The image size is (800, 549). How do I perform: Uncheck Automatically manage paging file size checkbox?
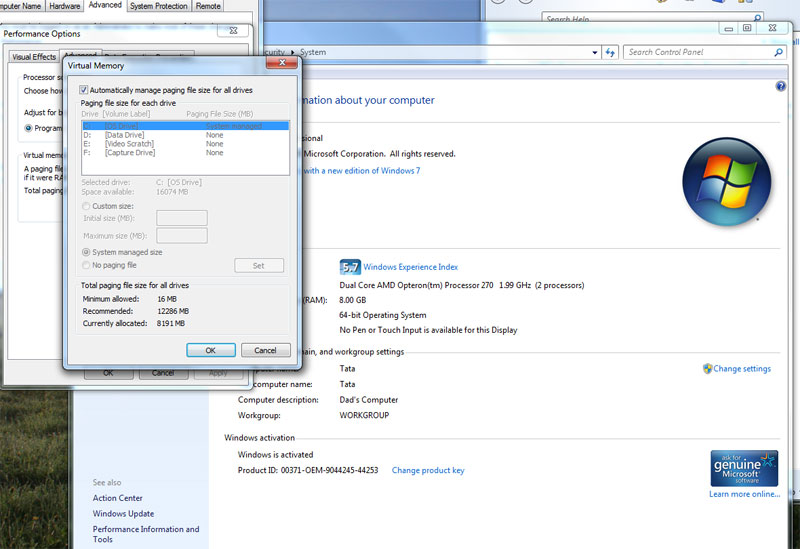point(84,90)
